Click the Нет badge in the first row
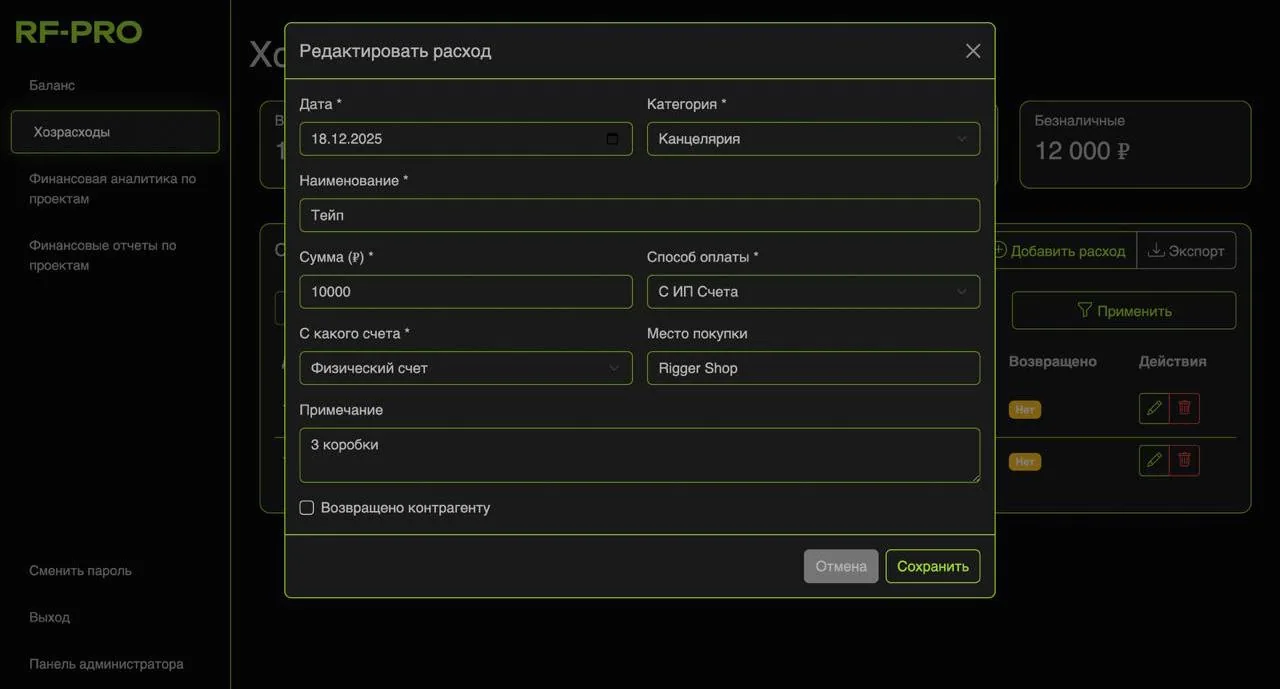Screen dimensions: 1280x689 [x=1025, y=410]
